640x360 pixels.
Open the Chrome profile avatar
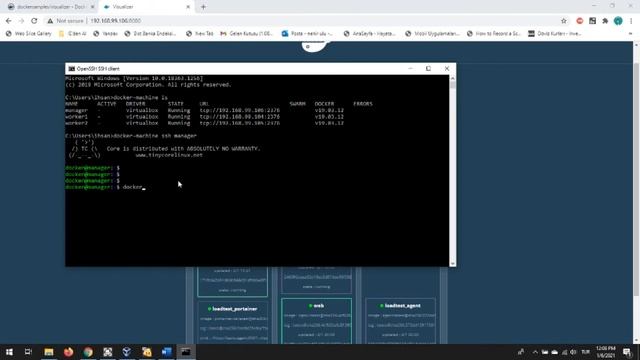618,21
